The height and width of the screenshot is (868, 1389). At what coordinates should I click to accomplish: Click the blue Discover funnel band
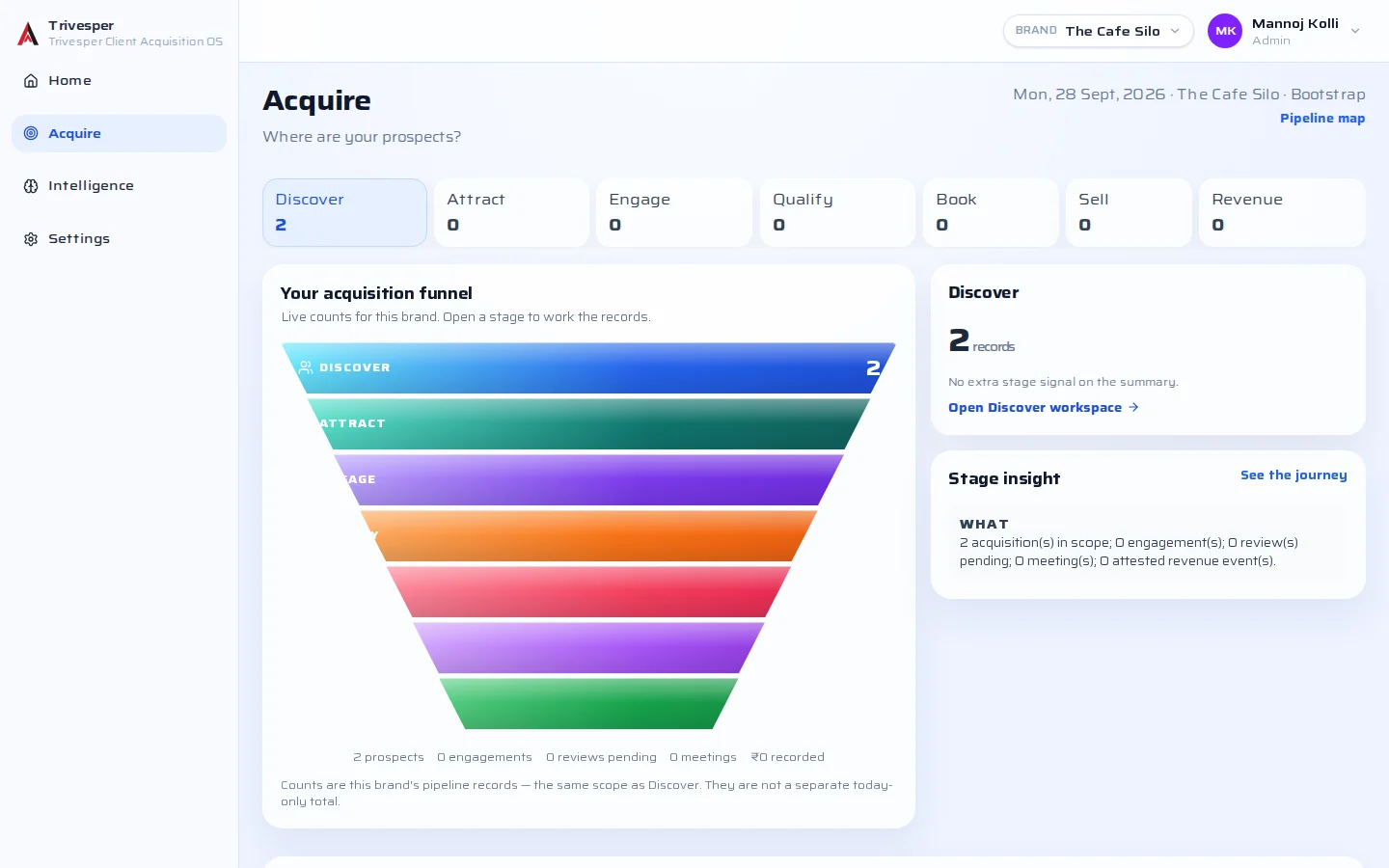click(x=588, y=367)
